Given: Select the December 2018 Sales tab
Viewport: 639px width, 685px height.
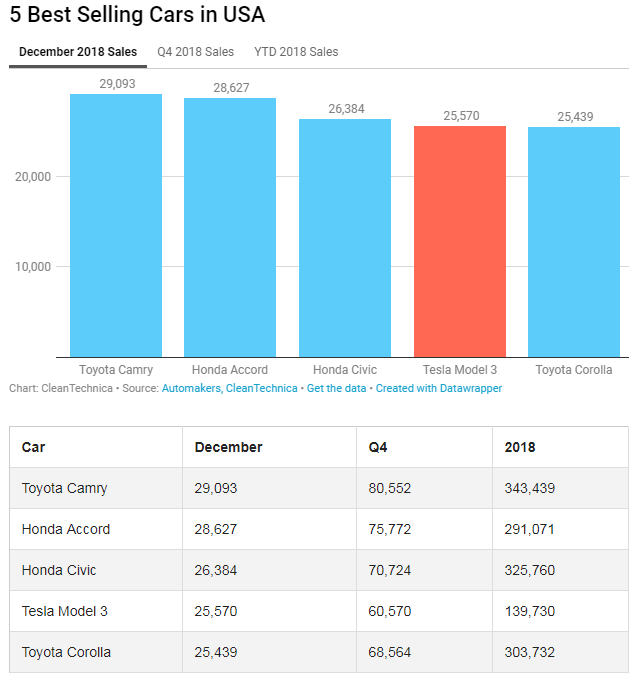Looking at the screenshot, I should (x=78, y=52).
